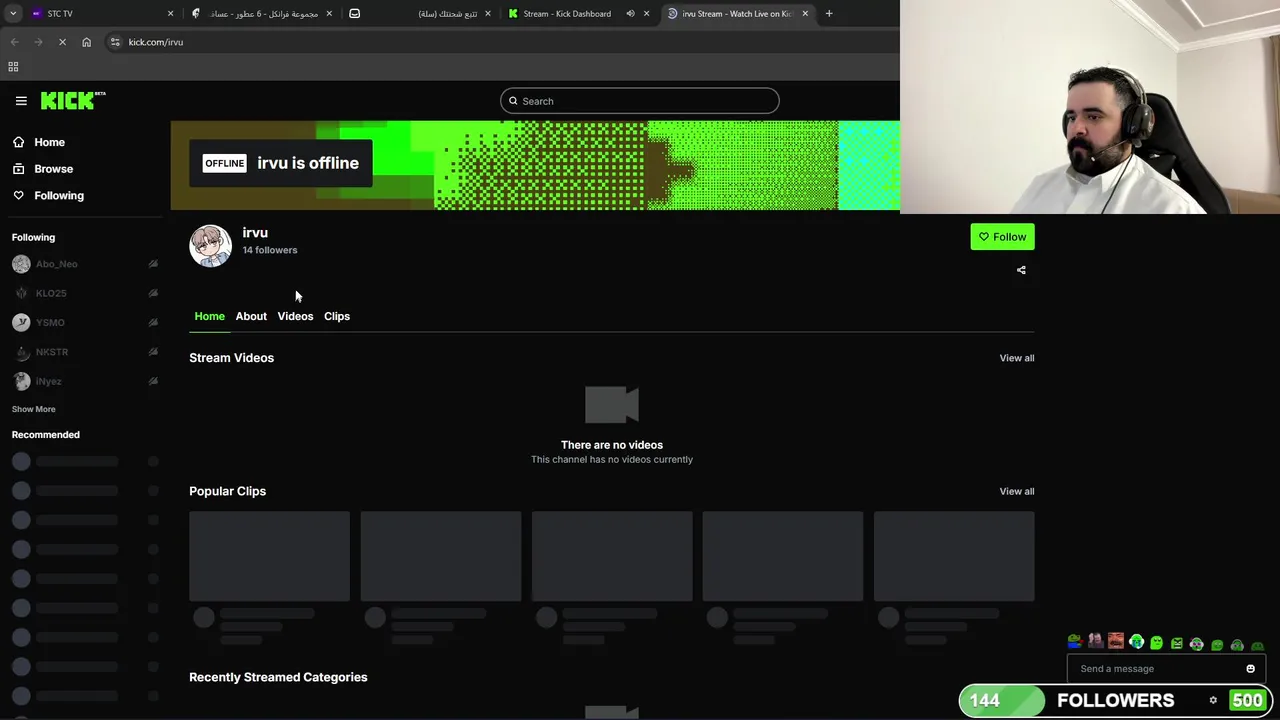This screenshot has height=720, width=1280.
Task: Insert the laughing man face emote
Action: click(x=1116, y=642)
